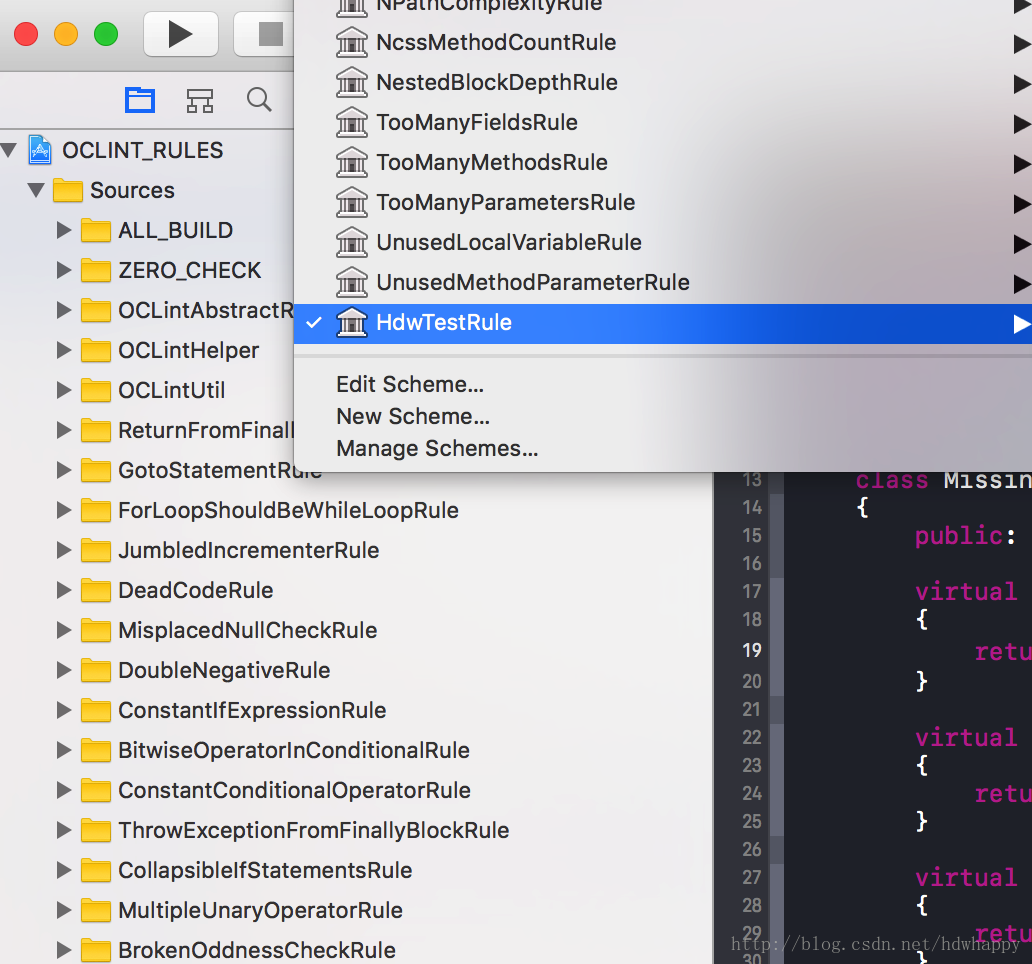Select the ZERO_CHECK folder icon
1032x964 pixels.
(95, 270)
